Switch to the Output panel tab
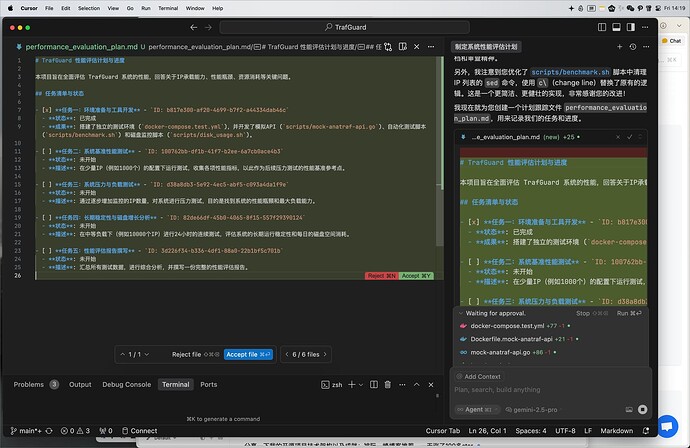This screenshot has height=448, width=690. click(80, 385)
